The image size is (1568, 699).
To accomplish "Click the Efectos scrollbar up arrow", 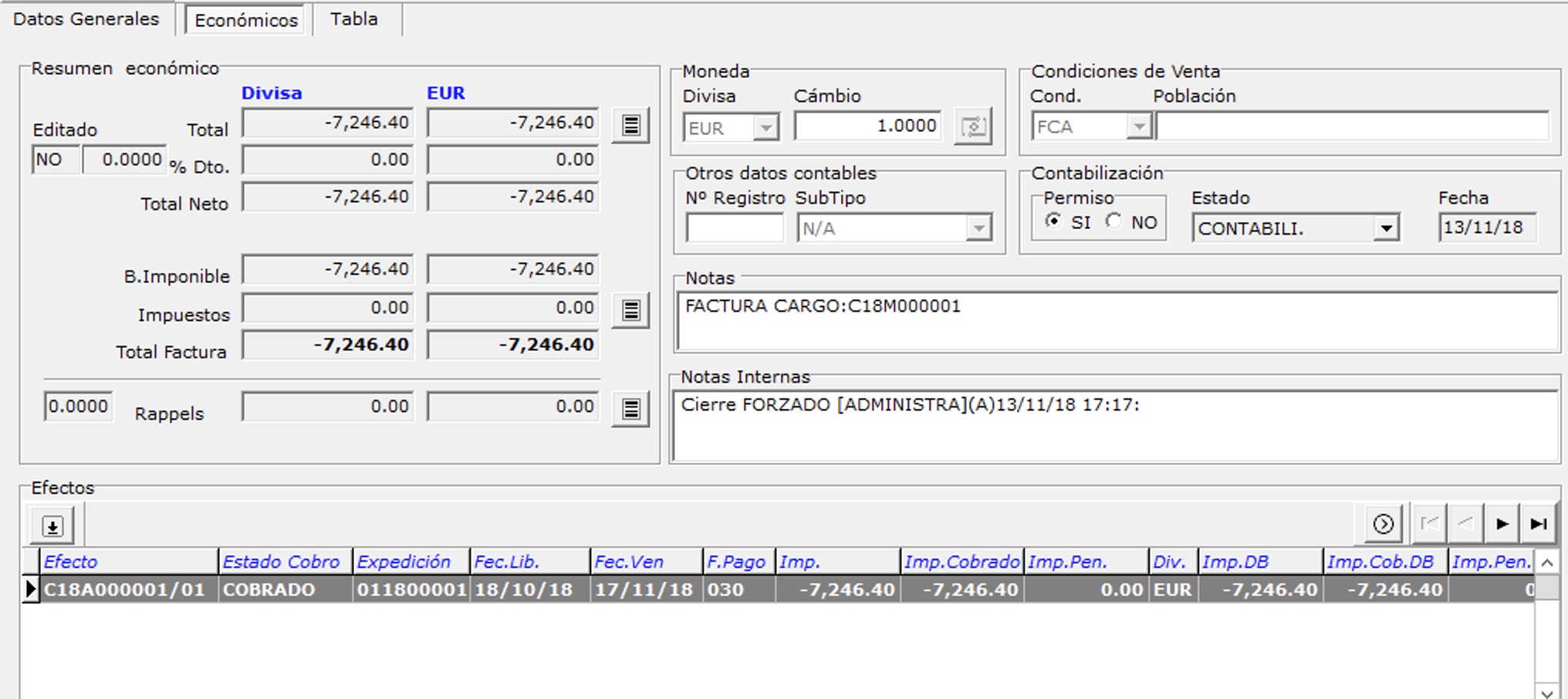I will click(1547, 562).
